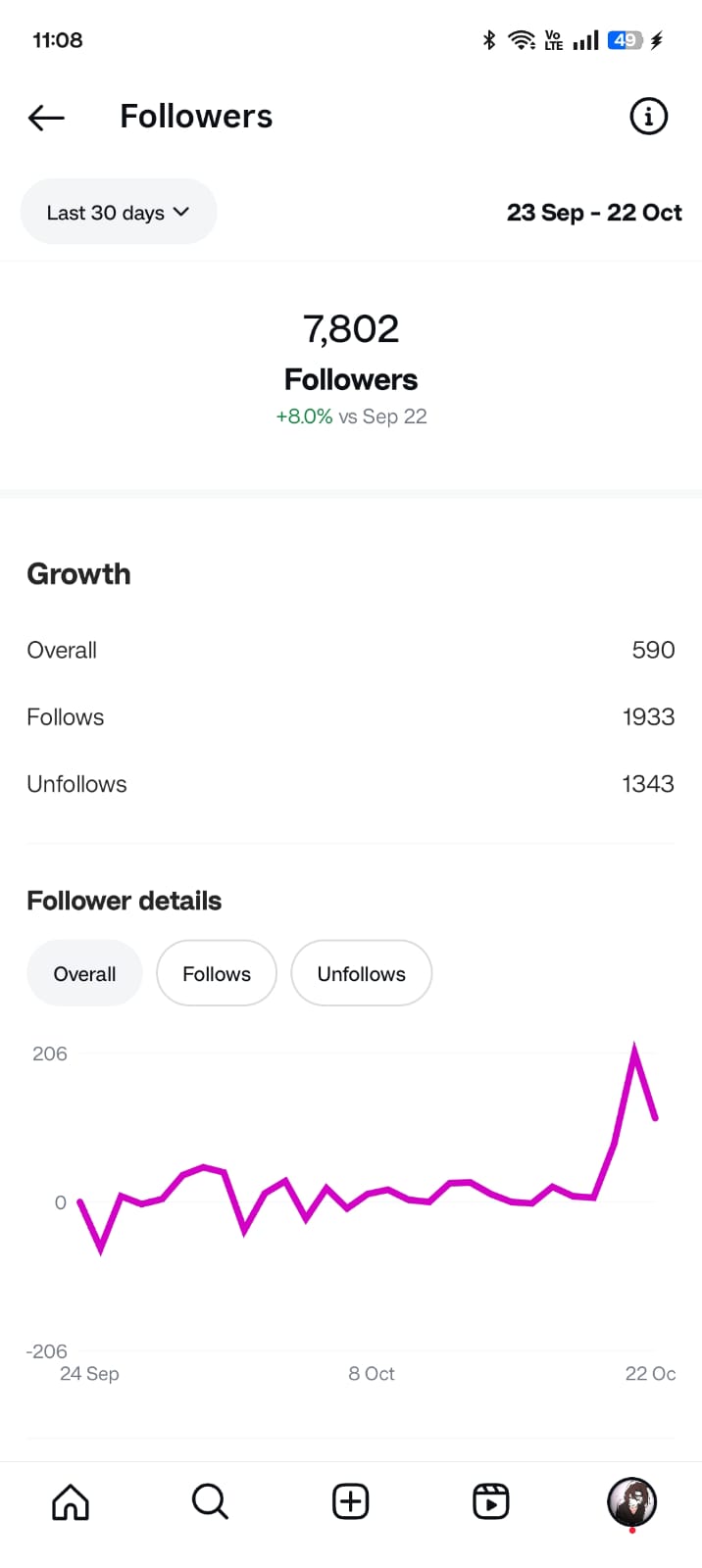This screenshot has width=702, height=1568.
Task: Go to Home feed icon
Action: click(x=71, y=1501)
